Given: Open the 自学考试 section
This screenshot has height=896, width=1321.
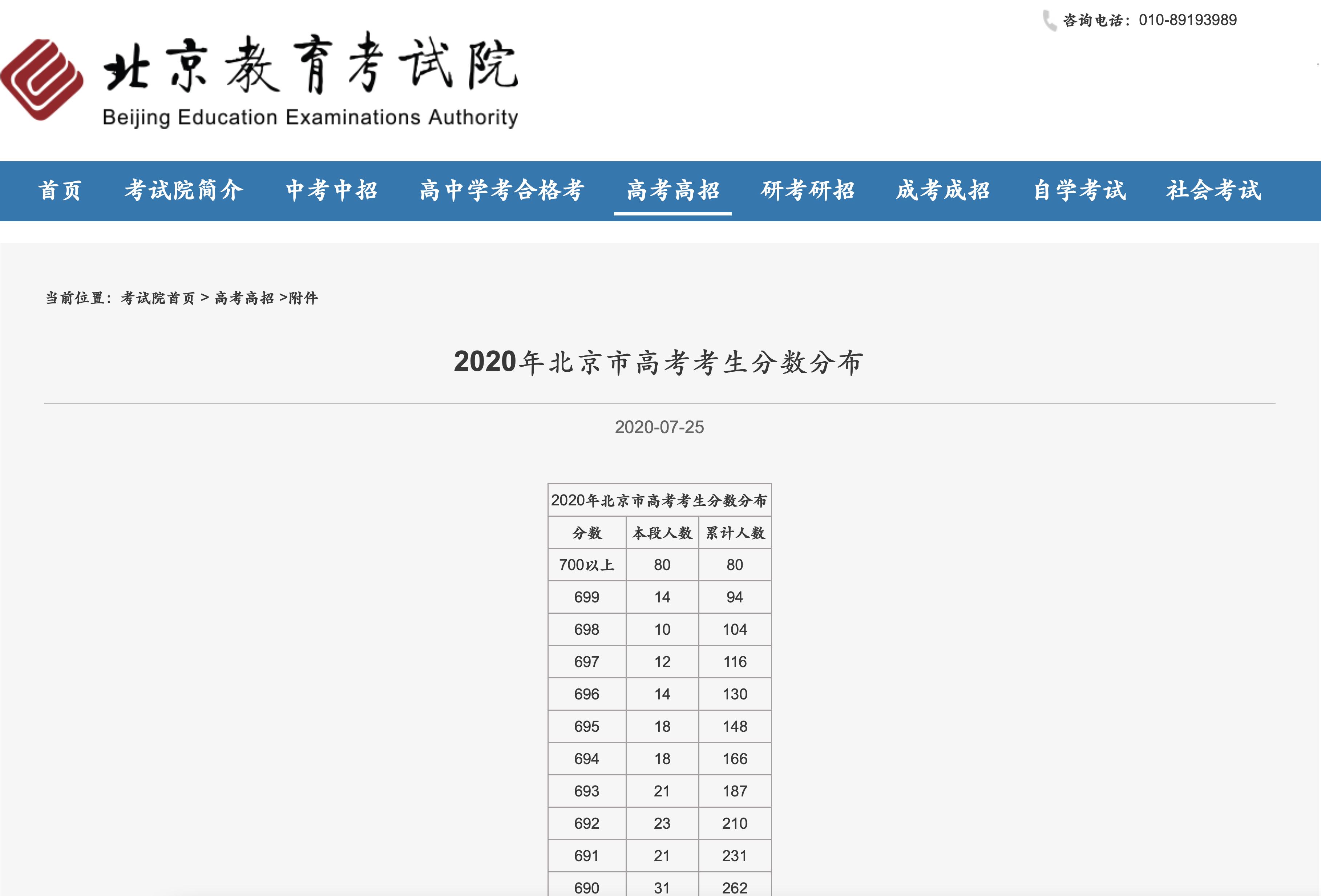Looking at the screenshot, I should click(x=1080, y=191).
